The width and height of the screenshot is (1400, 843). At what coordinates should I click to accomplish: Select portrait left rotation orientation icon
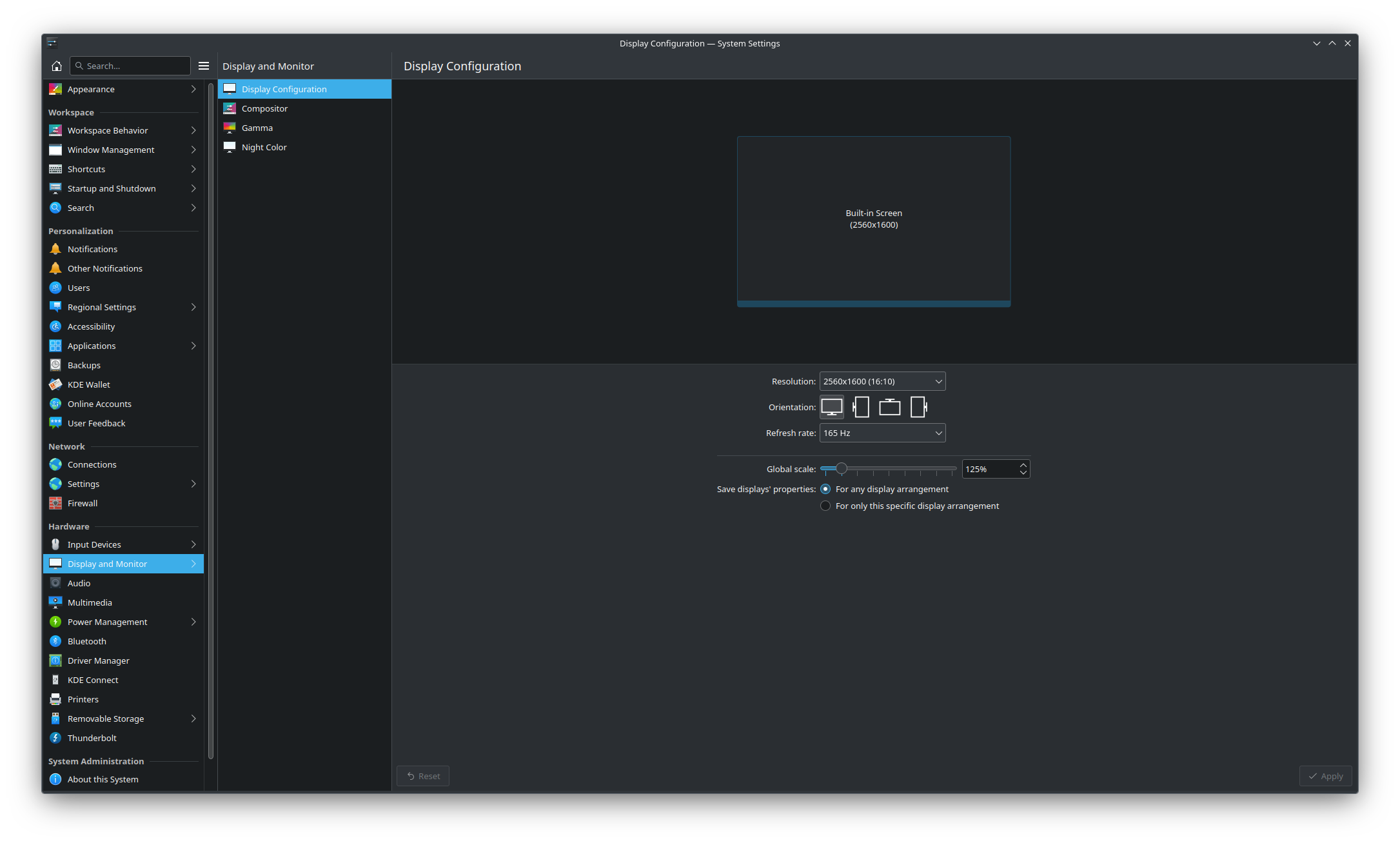point(861,407)
